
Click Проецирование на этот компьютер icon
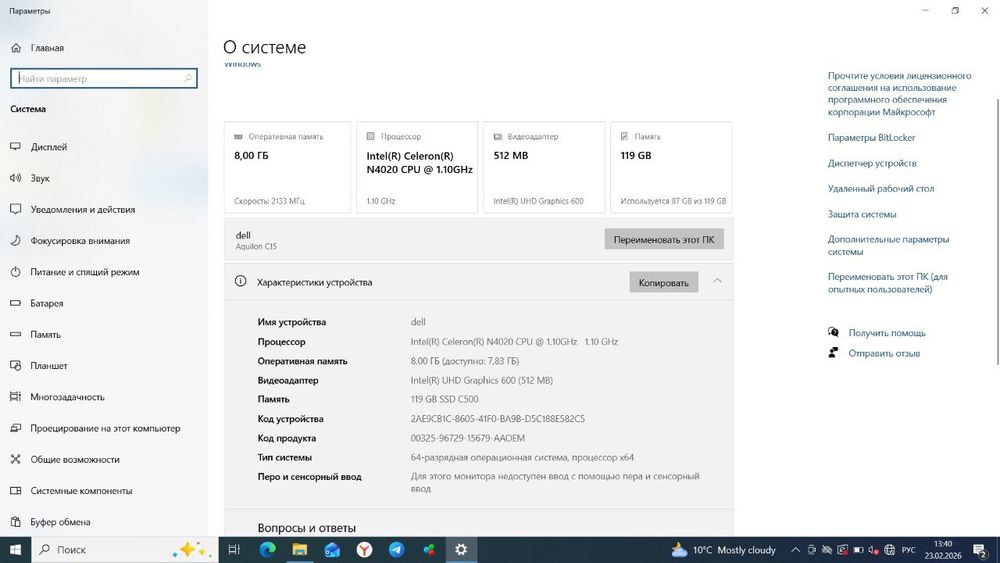pyautogui.click(x=16, y=428)
